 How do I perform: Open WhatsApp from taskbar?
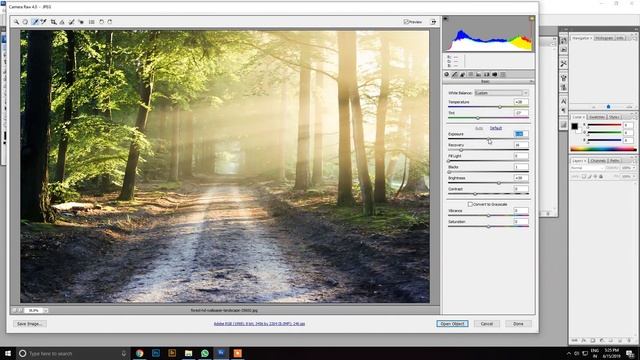tap(205, 353)
